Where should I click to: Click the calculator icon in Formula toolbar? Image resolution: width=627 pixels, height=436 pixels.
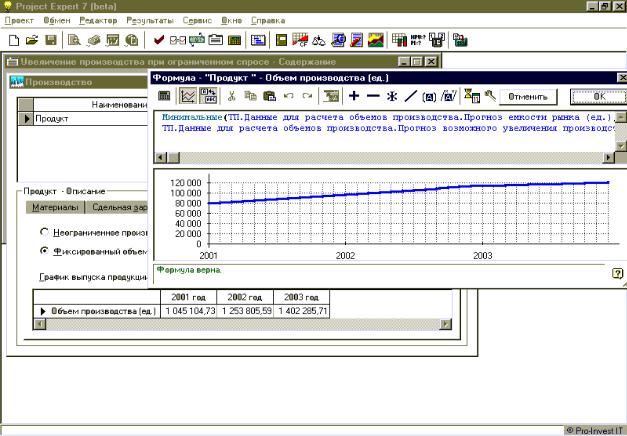164,96
